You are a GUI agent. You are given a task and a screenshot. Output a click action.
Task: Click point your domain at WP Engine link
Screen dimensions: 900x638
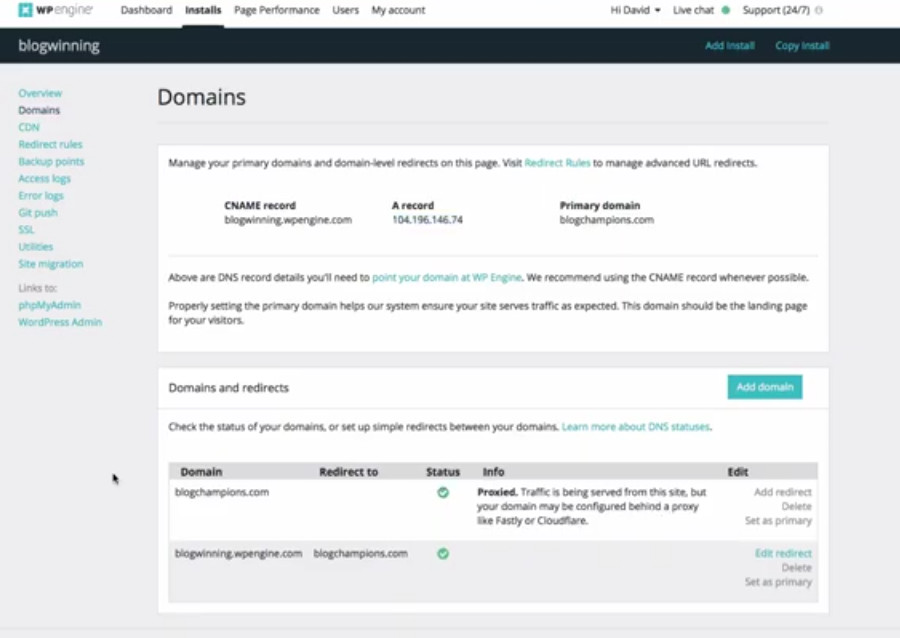click(447, 277)
